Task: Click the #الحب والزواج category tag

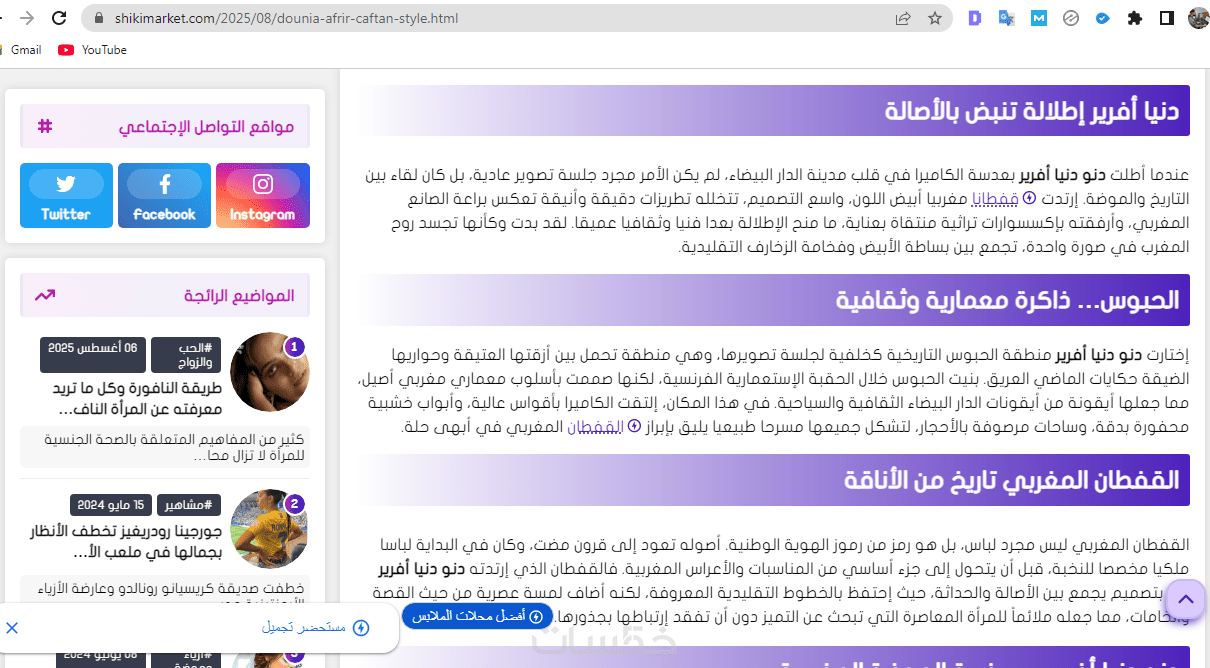Action: (186, 355)
